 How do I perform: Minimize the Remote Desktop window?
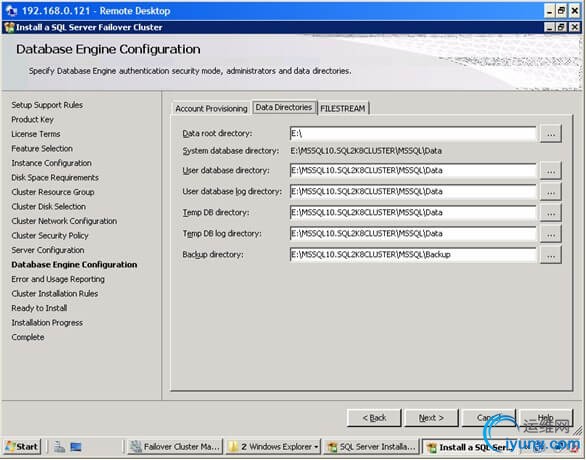pyautogui.click(x=549, y=11)
